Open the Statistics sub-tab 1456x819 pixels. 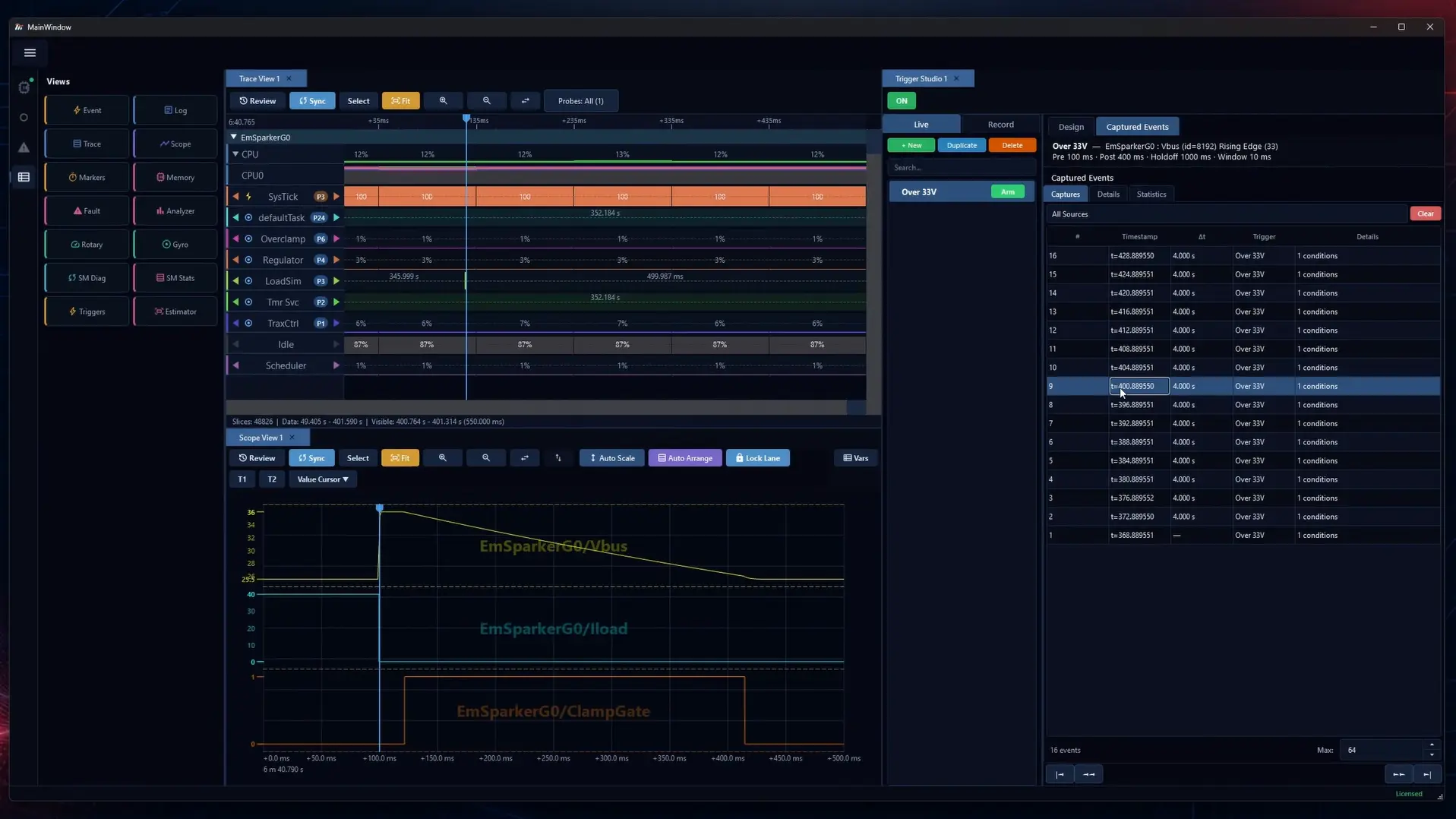[x=1151, y=194]
